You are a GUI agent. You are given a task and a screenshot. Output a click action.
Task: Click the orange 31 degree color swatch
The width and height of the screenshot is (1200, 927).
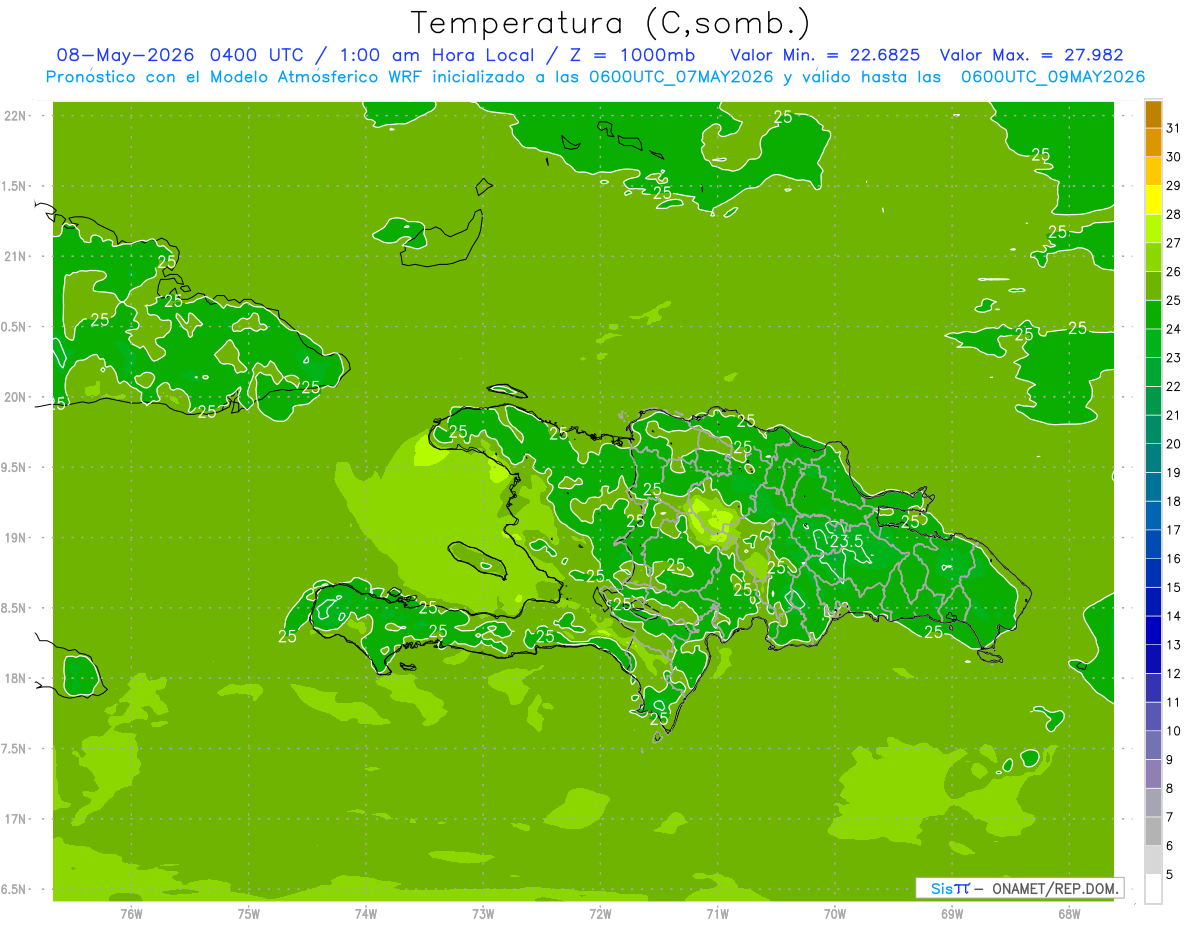pos(1153,115)
